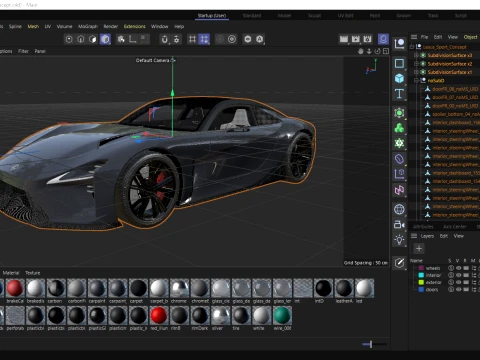Toggle render visibility for wheels layer
Image resolution: width=480 pixels, height=360 pixels.
pyautogui.click(x=466, y=268)
